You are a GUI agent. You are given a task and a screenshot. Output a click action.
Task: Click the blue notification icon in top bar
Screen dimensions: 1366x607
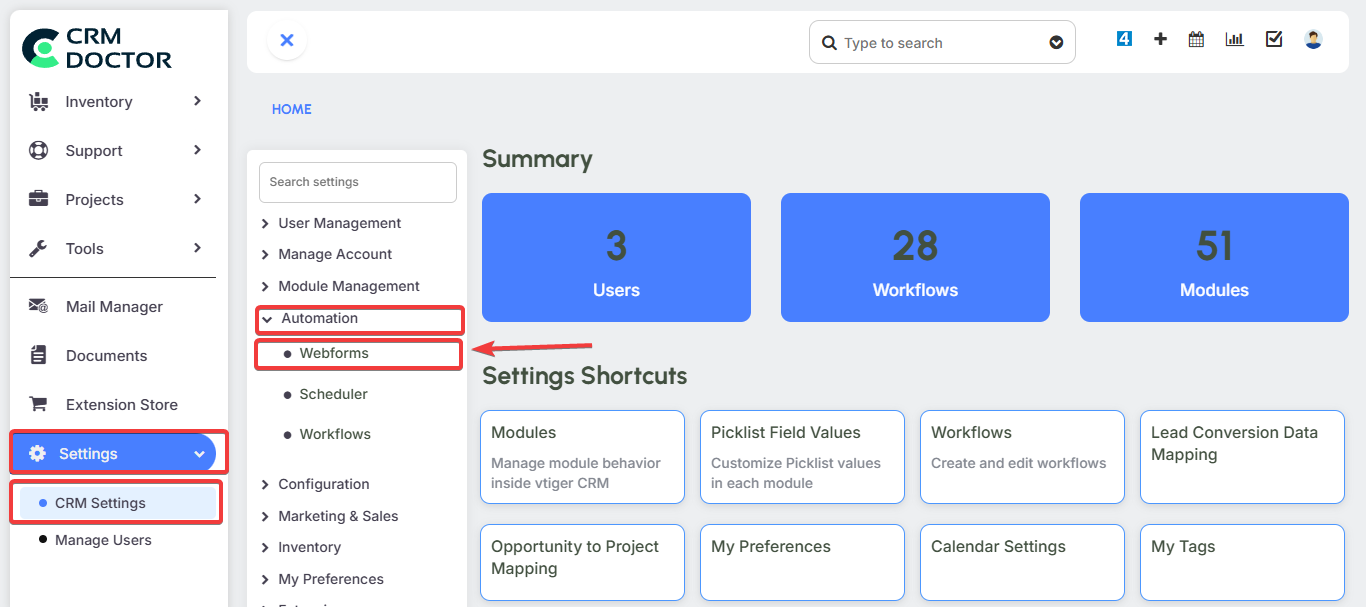(1124, 39)
